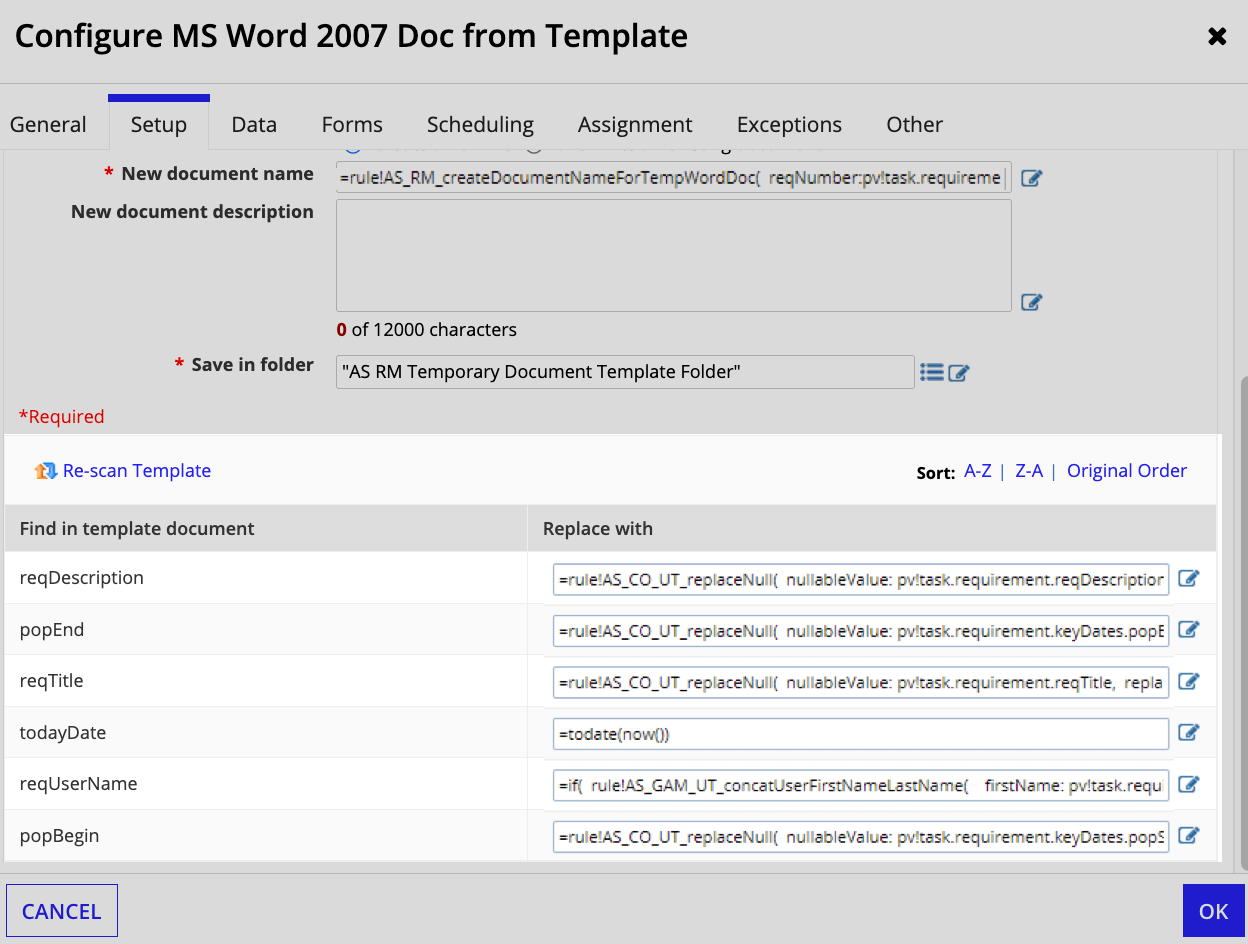Click the reqUserName replace-with field

click(861, 785)
